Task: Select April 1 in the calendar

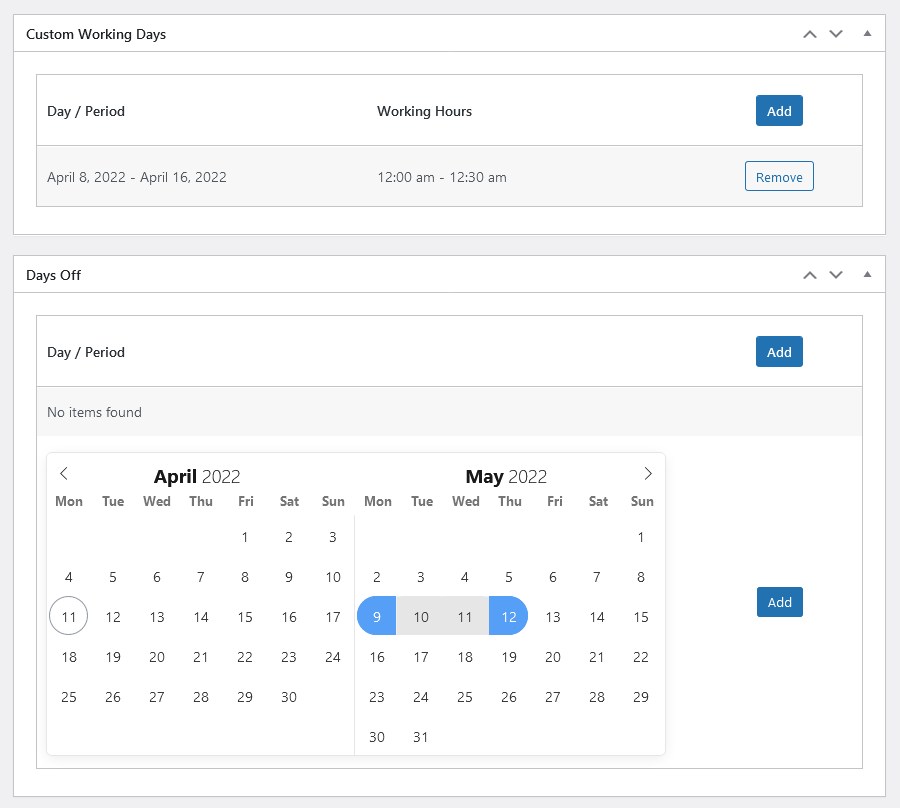Action: click(x=245, y=537)
